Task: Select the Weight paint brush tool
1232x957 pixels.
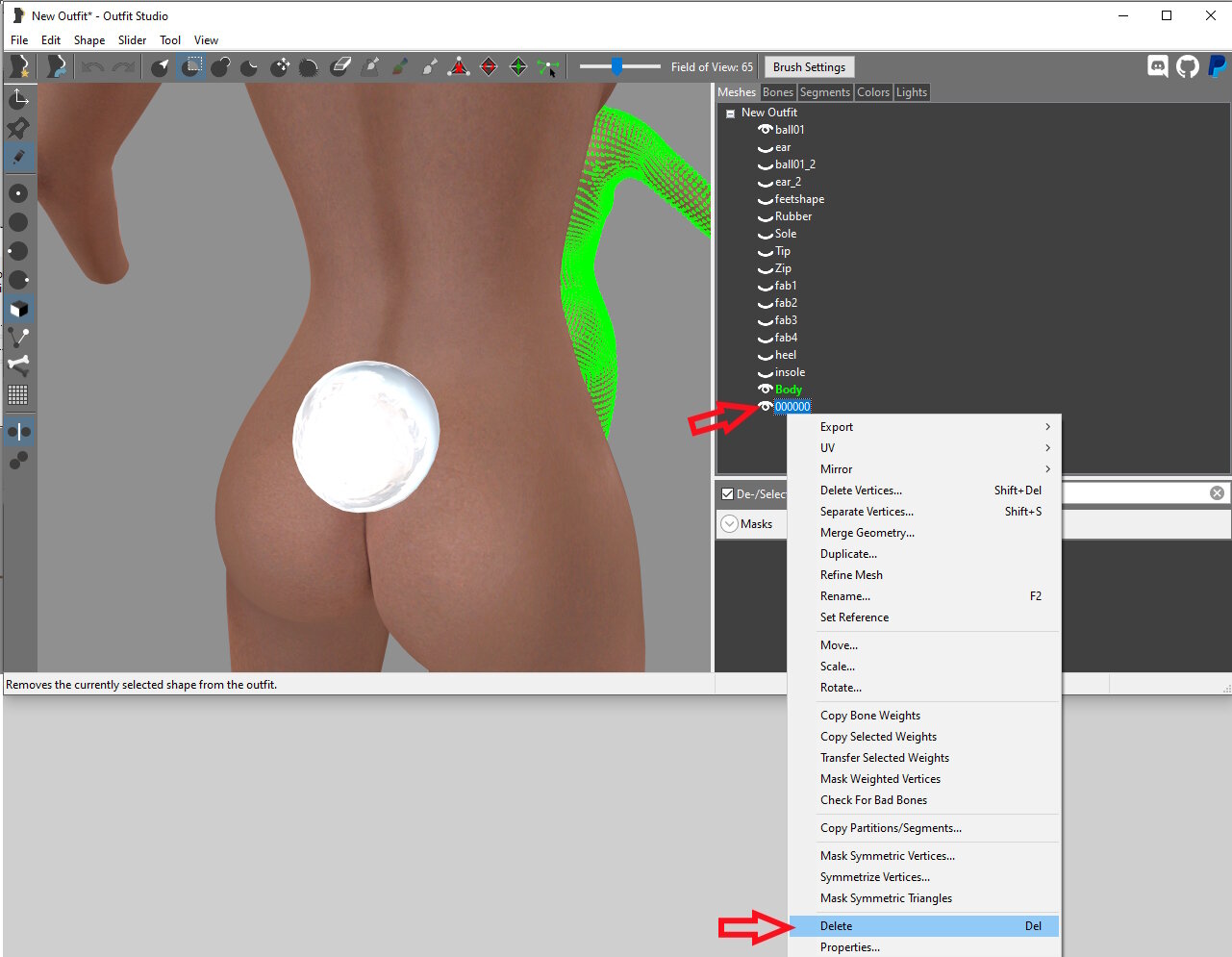Action: pyautogui.click(x=370, y=66)
